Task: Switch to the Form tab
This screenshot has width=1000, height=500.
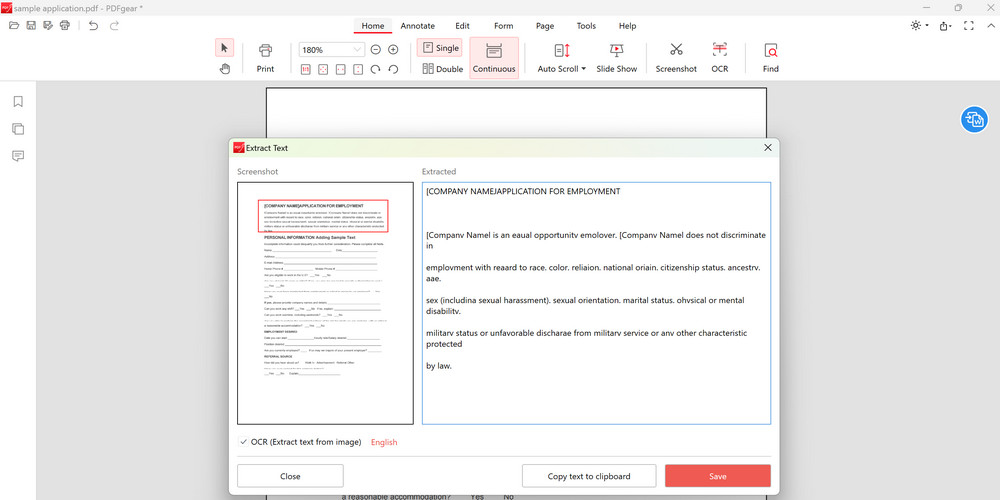Action: [504, 26]
